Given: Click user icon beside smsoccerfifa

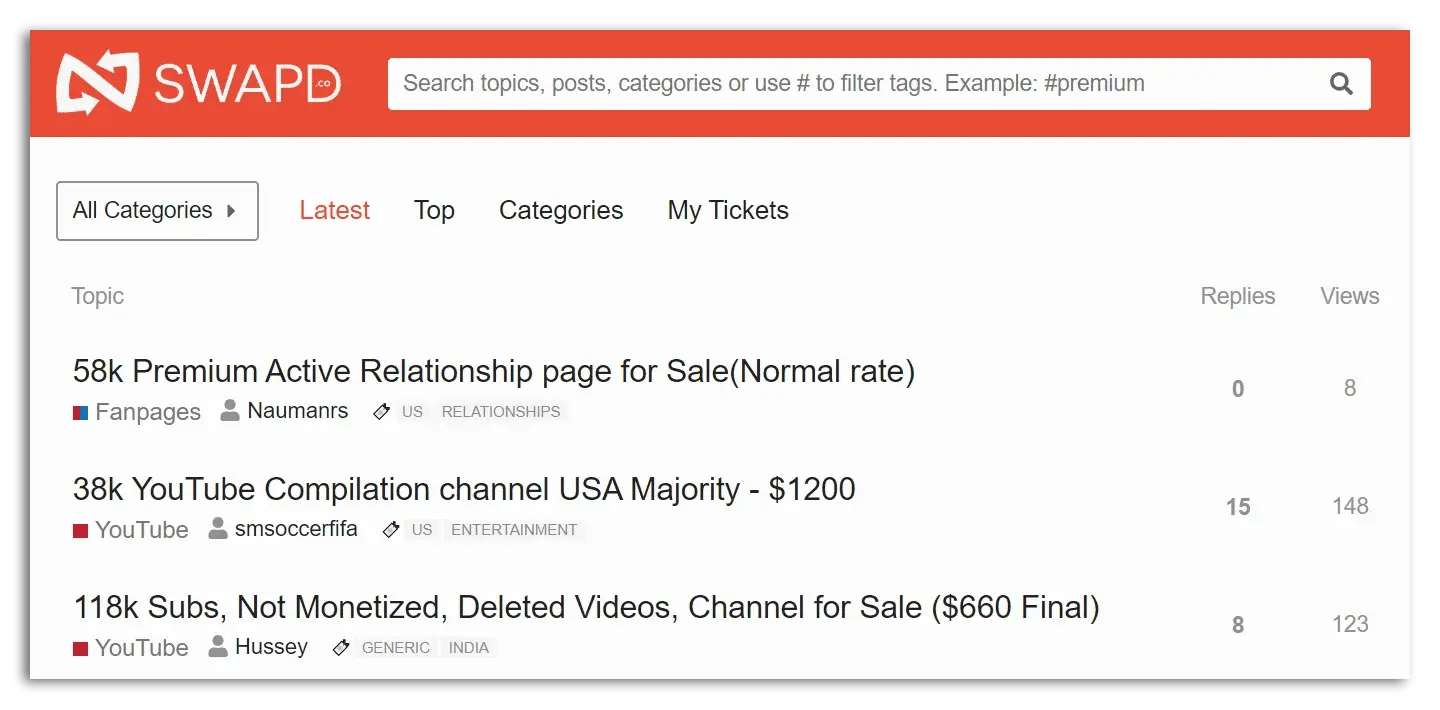Looking at the screenshot, I should click(x=218, y=529).
